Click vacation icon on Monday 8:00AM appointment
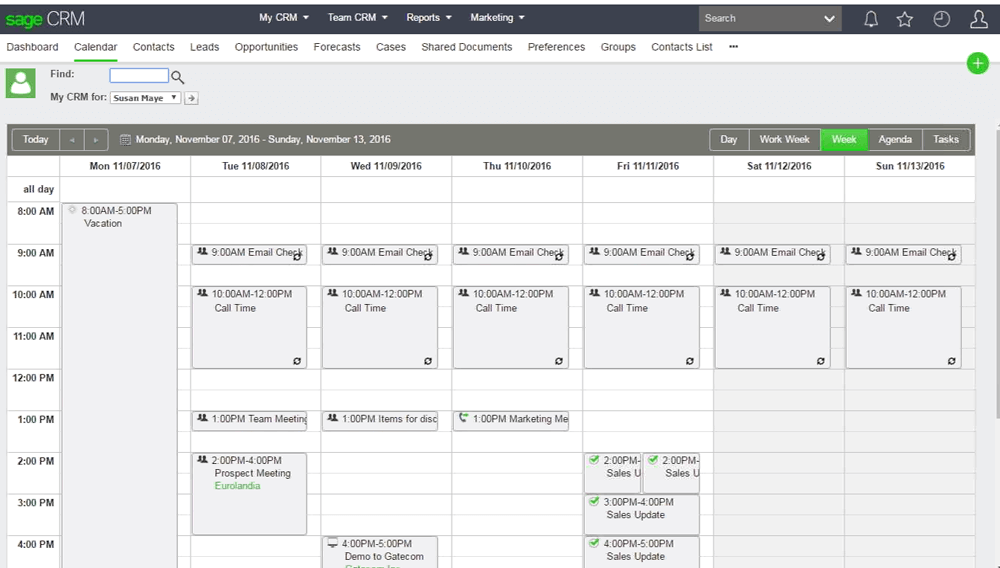 (72, 210)
